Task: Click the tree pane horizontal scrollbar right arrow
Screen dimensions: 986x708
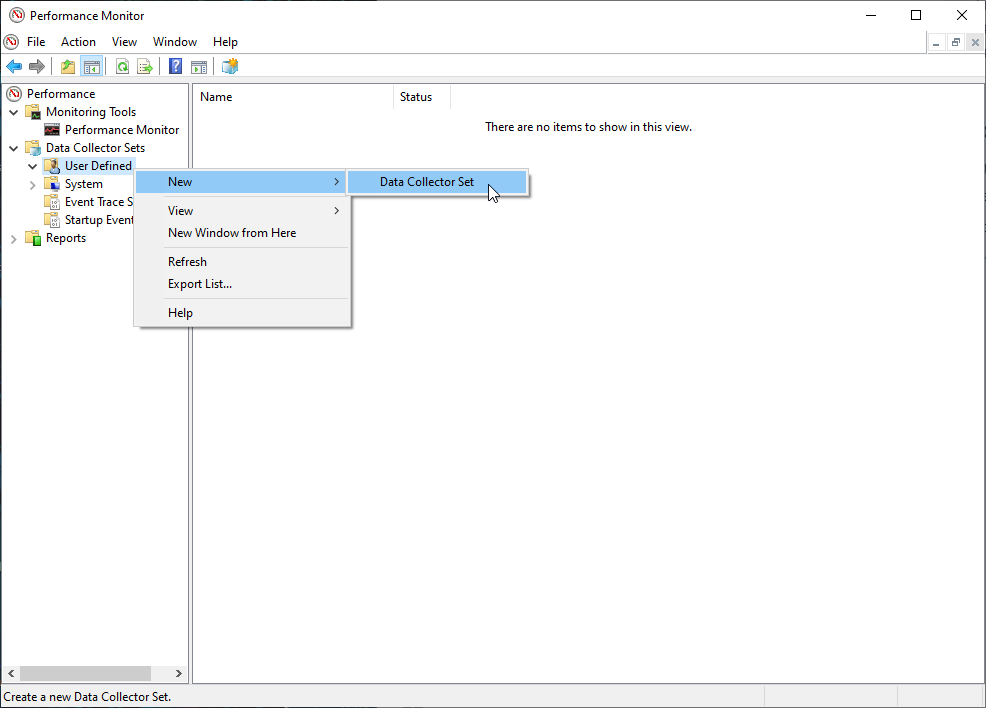Action: (179, 674)
